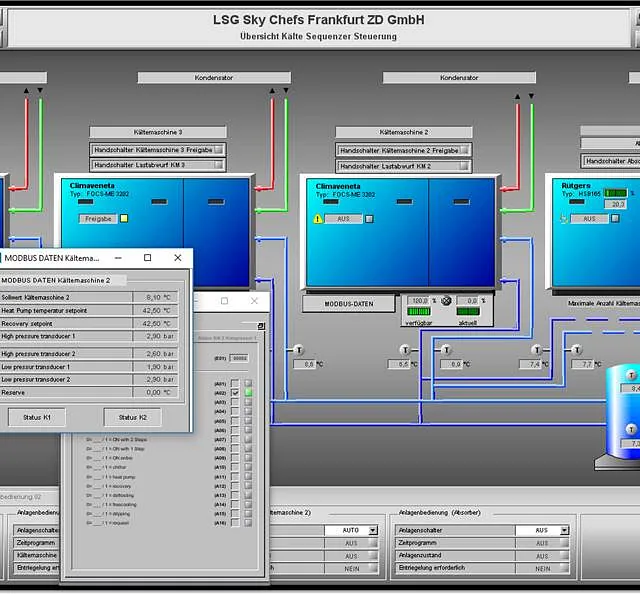The width and height of the screenshot is (640, 594).
Task: Click the temperature sensor icon above 0,0 °C
Action: point(446,350)
